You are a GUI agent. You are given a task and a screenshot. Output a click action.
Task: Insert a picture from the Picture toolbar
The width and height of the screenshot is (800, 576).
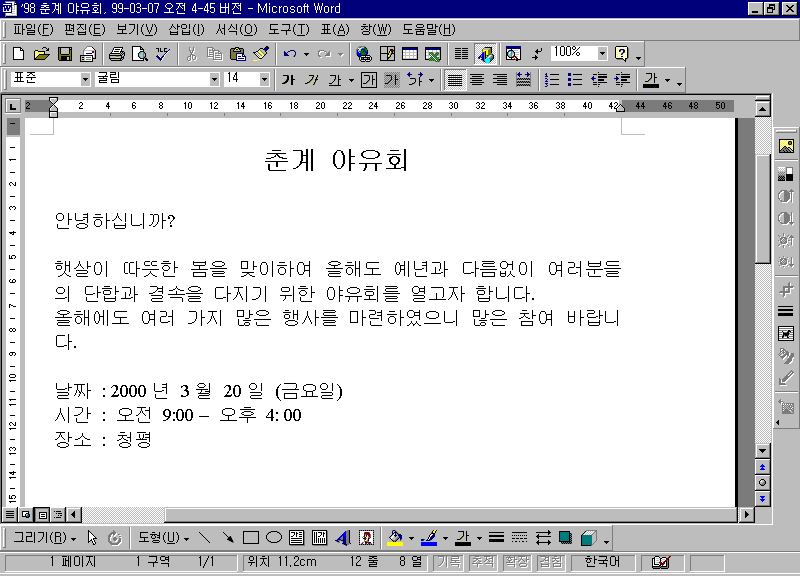point(786,147)
